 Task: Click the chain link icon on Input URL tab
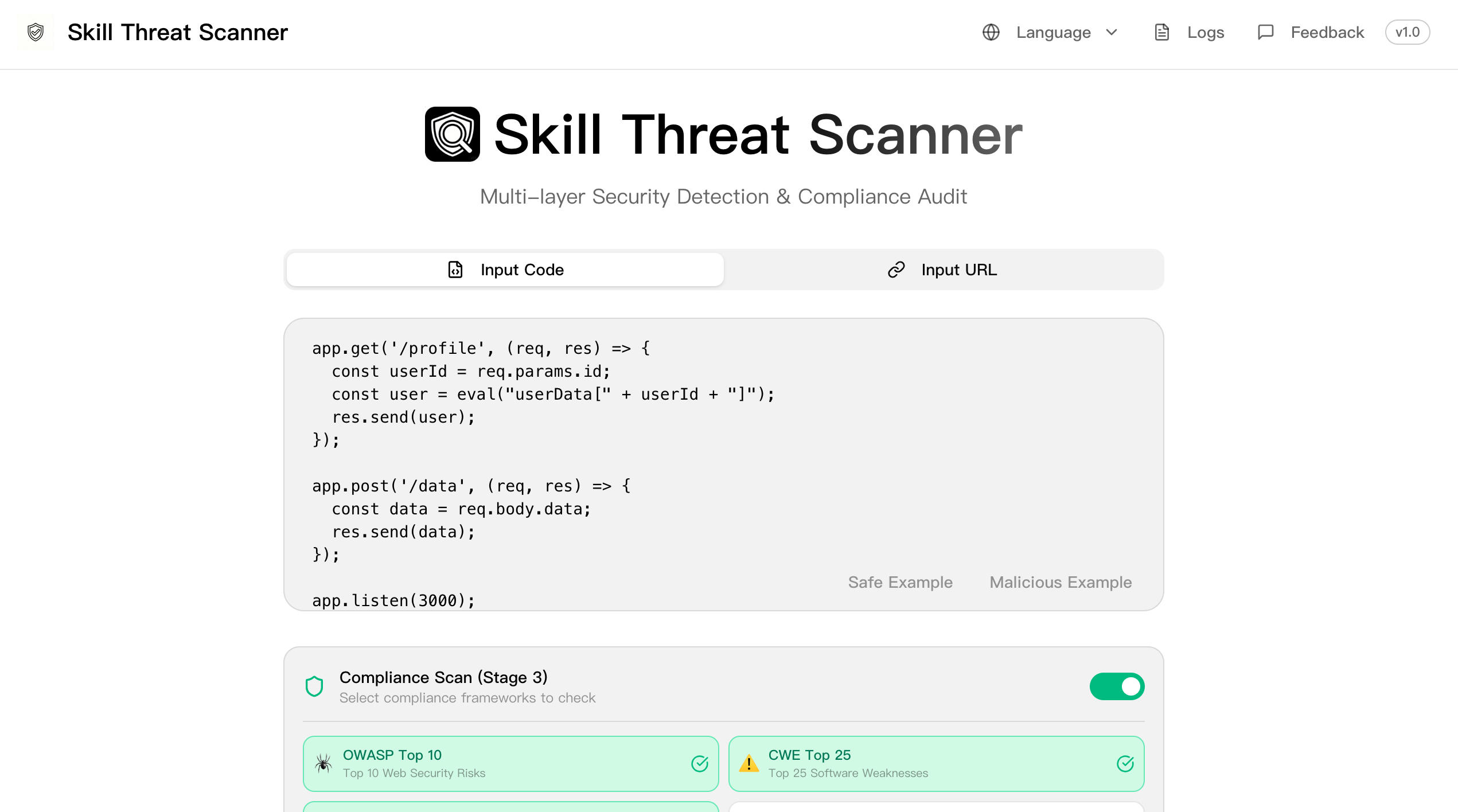coord(896,270)
